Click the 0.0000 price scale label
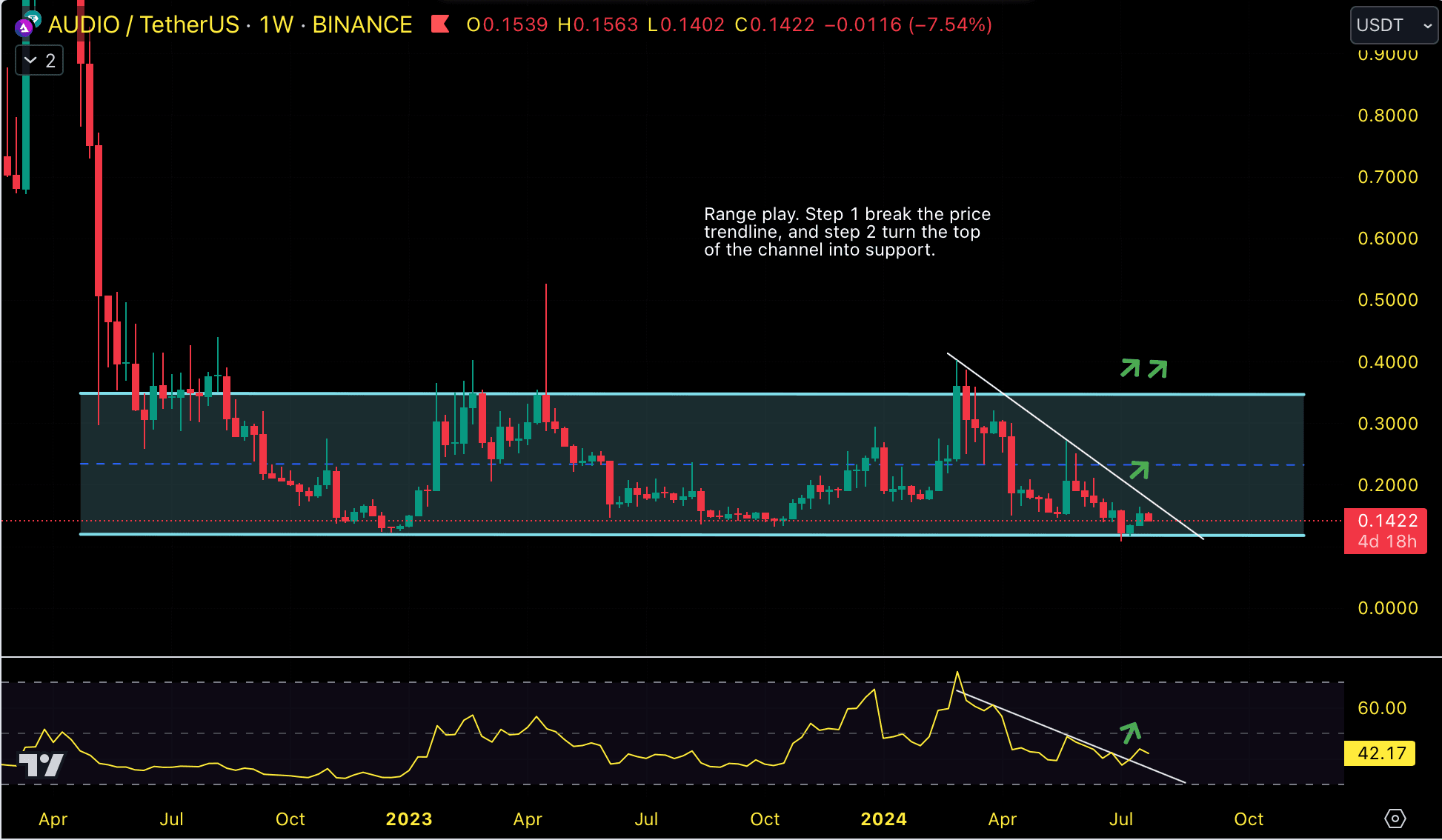 coord(1388,608)
